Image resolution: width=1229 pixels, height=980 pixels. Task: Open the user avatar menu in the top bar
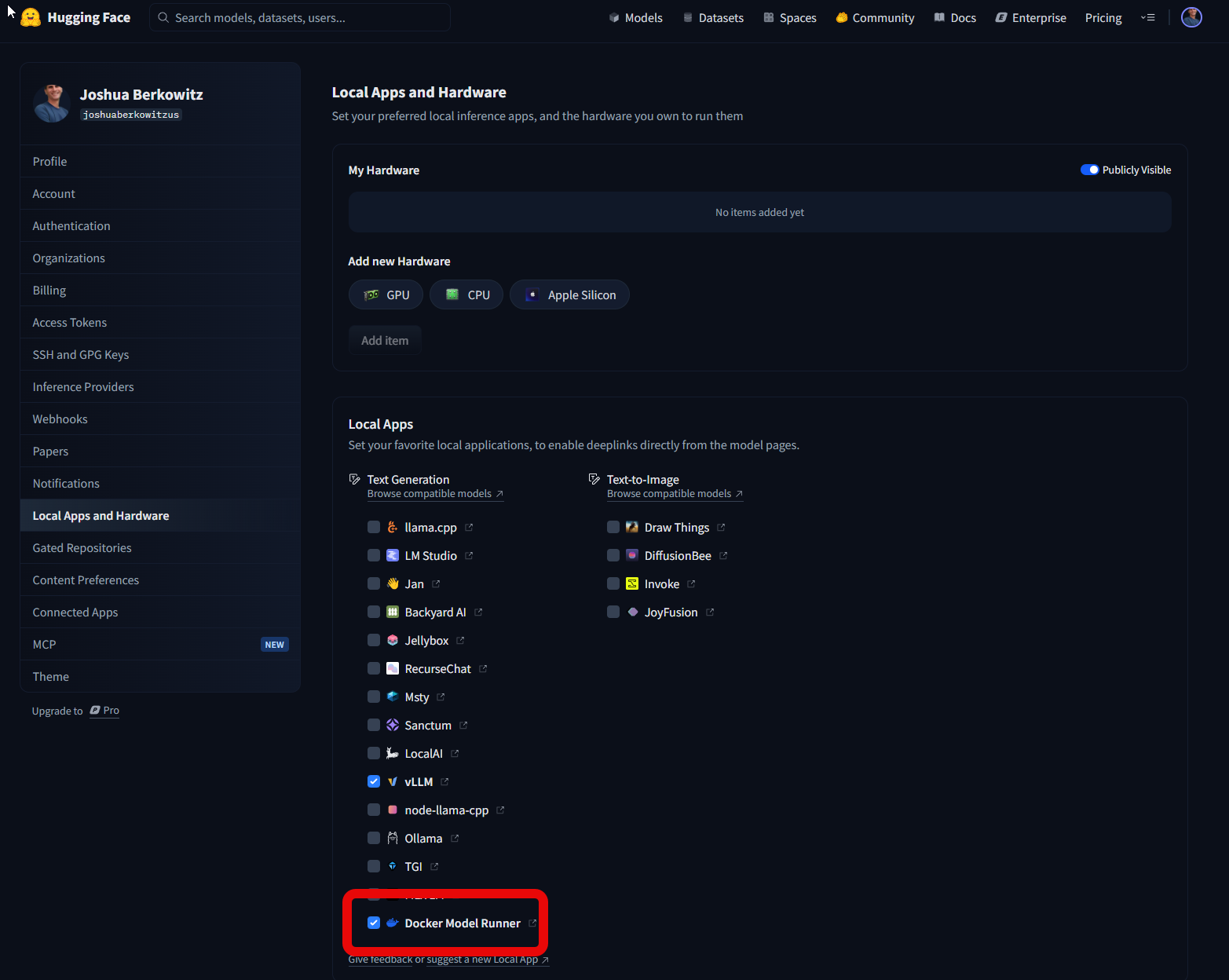coord(1191,17)
